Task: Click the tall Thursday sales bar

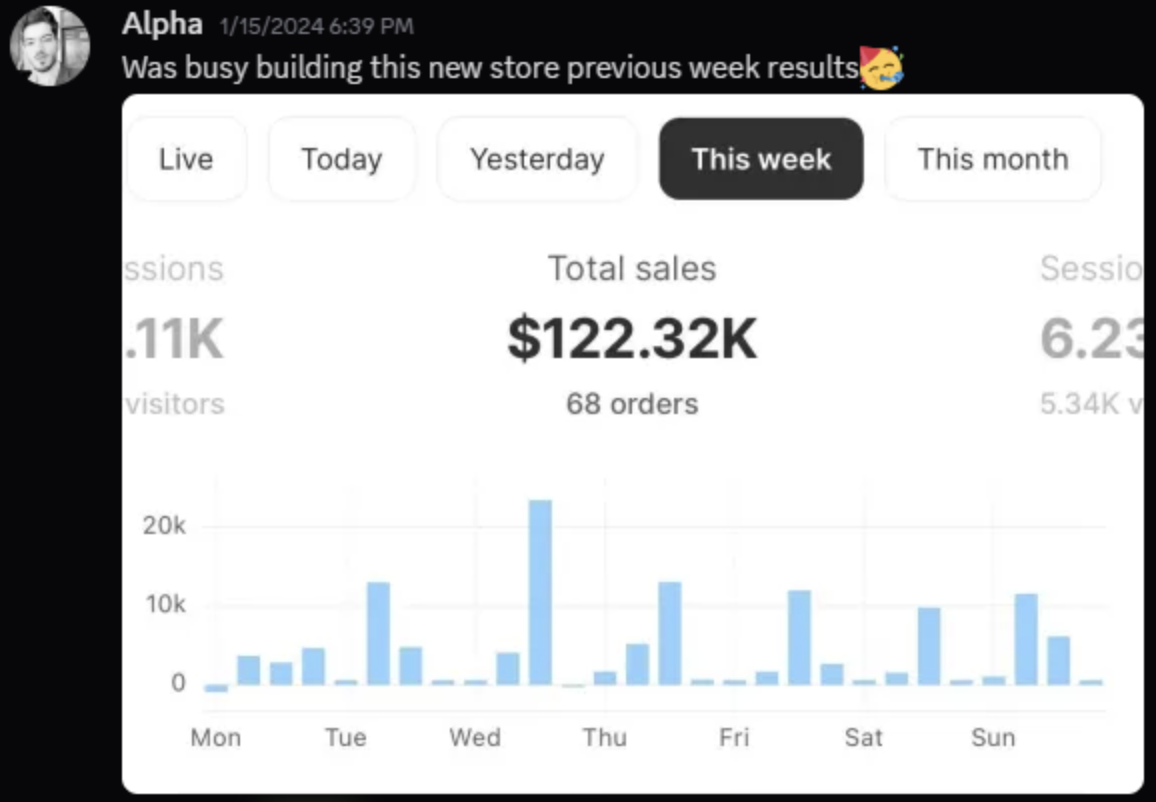Action: 670,633
